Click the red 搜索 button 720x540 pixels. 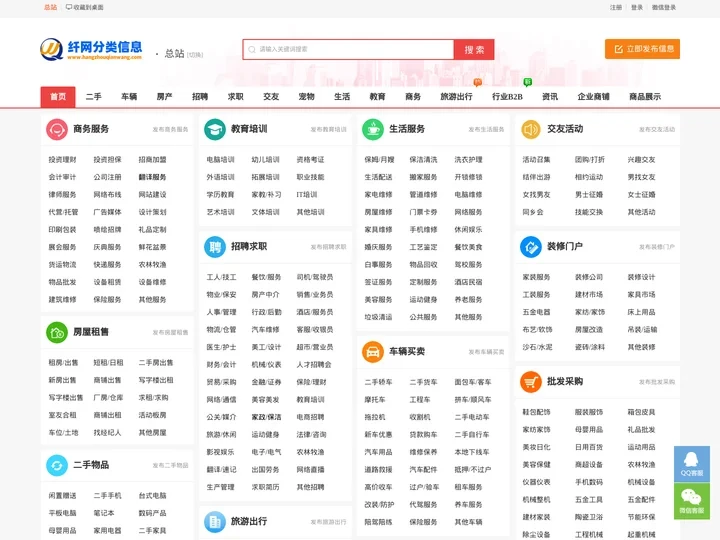474,50
